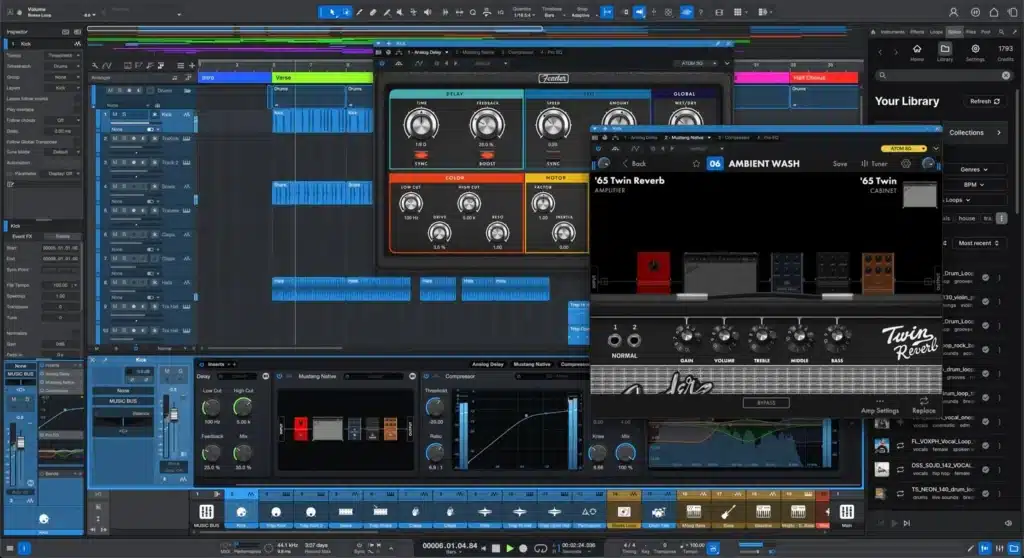Toggle Sync on Analog Delay time
This screenshot has height=558, width=1024.
point(421,156)
